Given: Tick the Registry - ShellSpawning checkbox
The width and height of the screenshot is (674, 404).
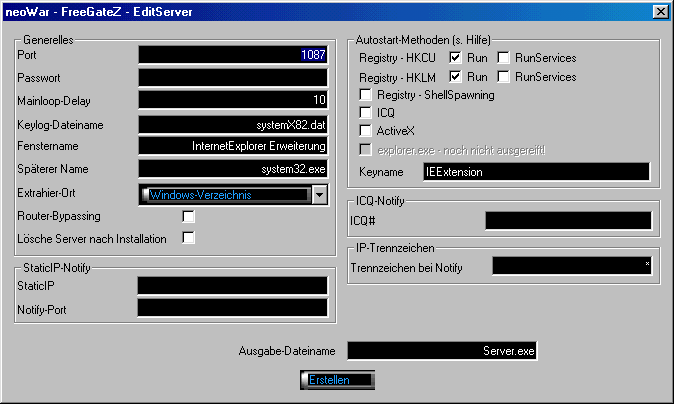Looking at the screenshot, I should point(367,95).
